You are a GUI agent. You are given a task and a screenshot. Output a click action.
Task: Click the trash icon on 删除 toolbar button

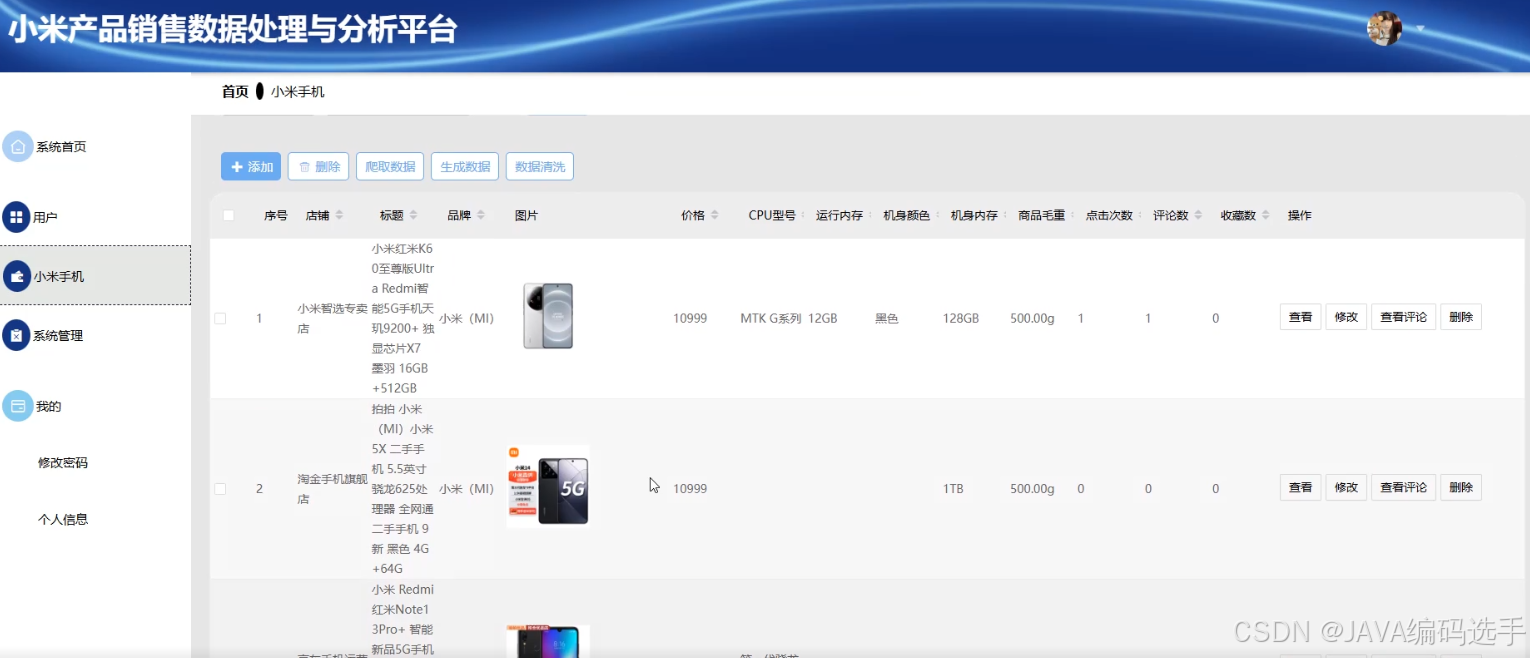tap(304, 167)
